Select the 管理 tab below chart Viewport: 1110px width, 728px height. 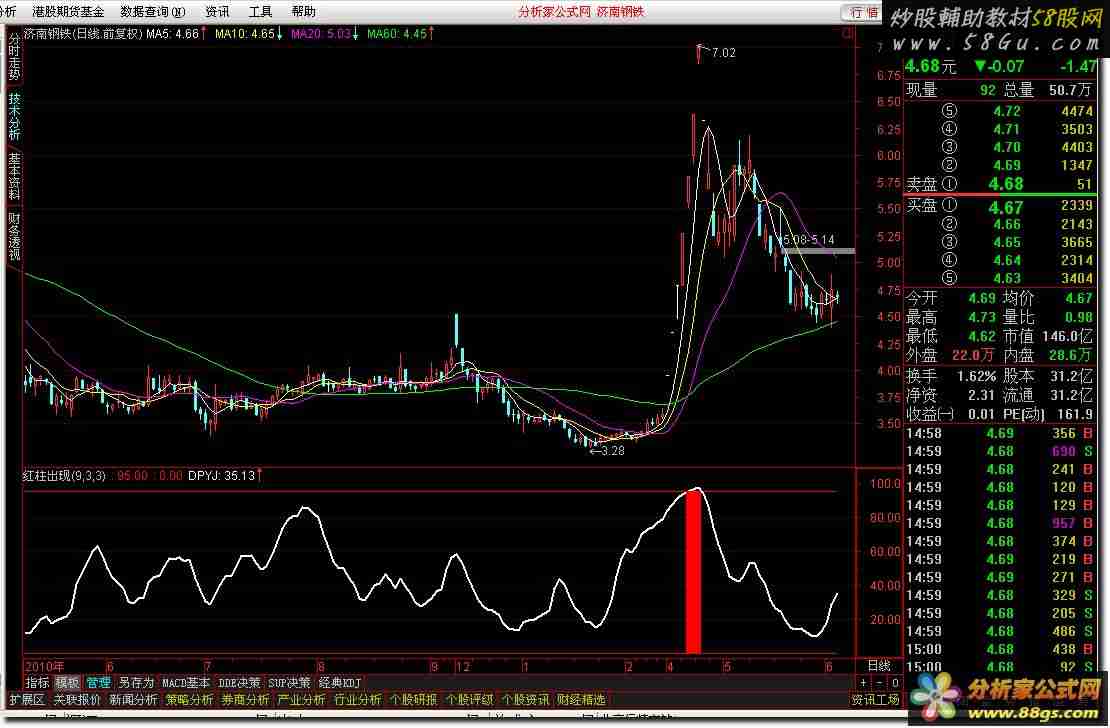(x=98, y=683)
